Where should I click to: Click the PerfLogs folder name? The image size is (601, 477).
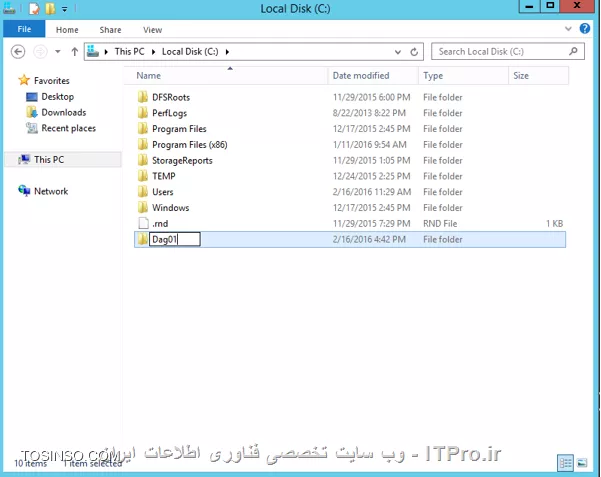169,113
